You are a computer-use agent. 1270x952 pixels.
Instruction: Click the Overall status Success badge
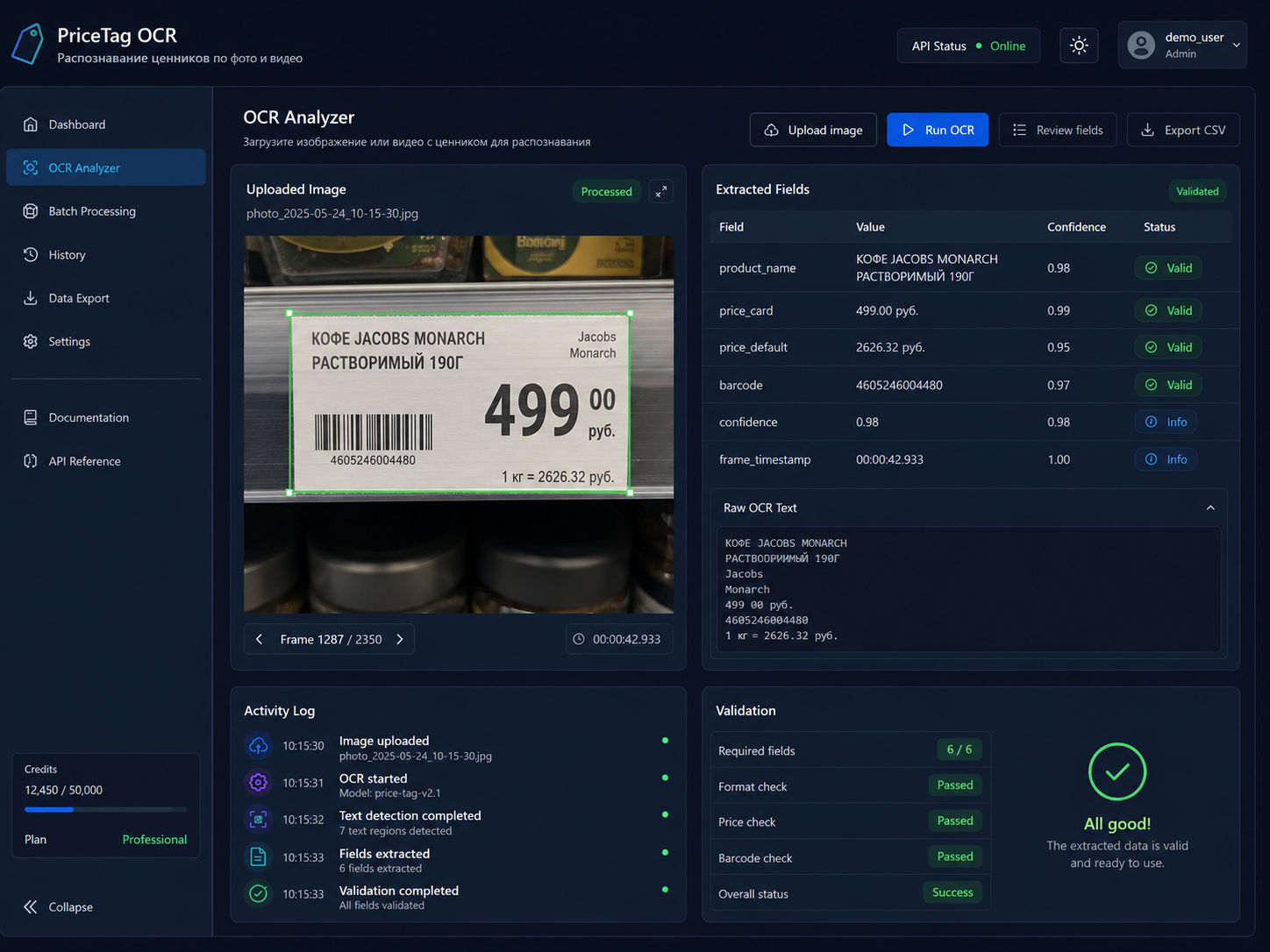point(952,892)
